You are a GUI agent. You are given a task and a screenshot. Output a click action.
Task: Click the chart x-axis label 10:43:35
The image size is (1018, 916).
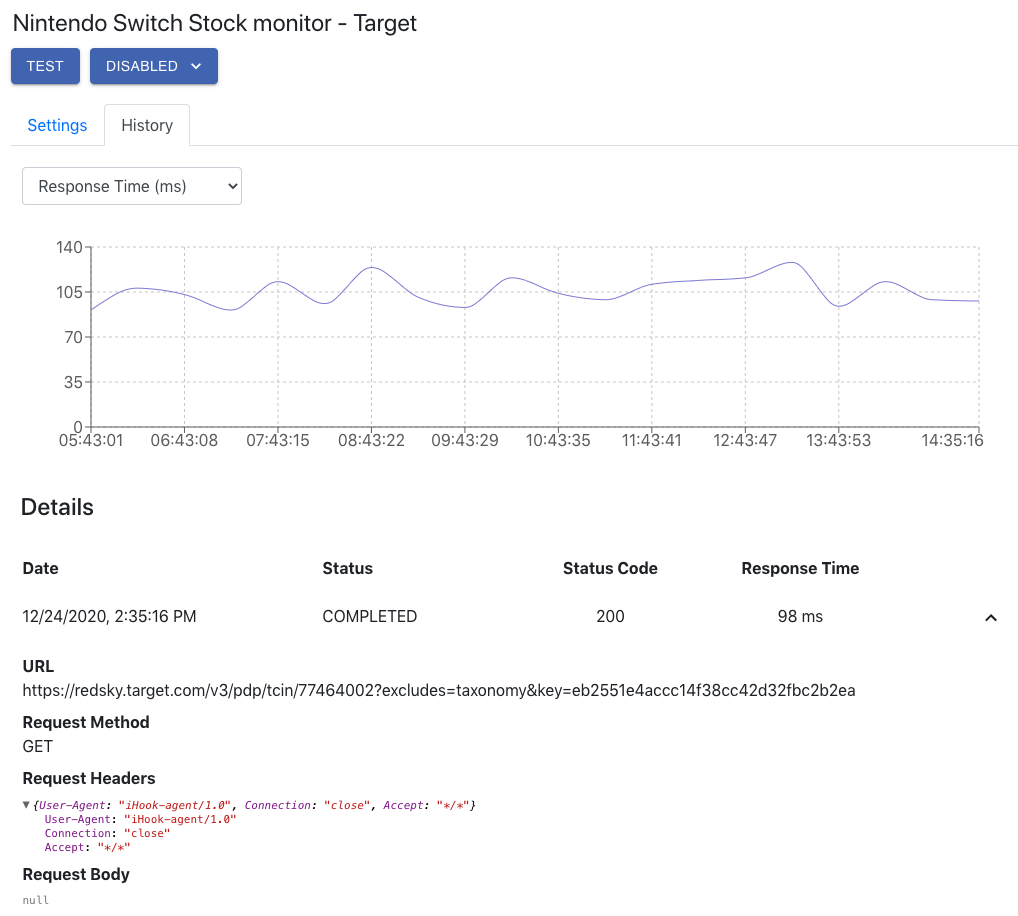[x=558, y=441]
